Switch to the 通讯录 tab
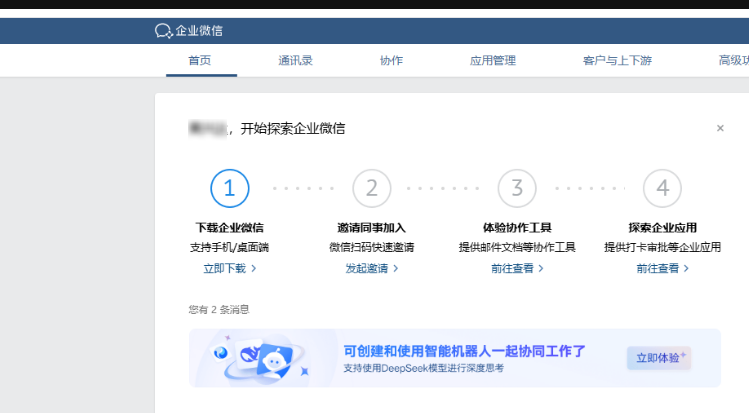The image size is (749, 413). pos(295,61)
